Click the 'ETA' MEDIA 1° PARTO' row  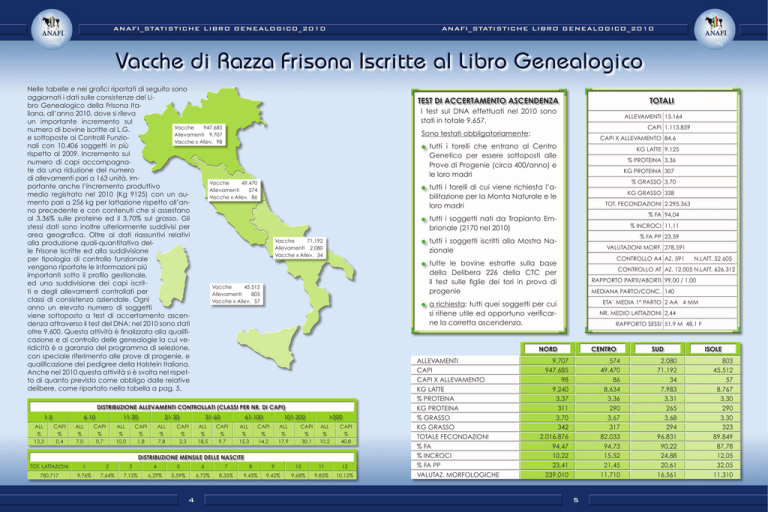pyautogui.click(x=662, y=302)
